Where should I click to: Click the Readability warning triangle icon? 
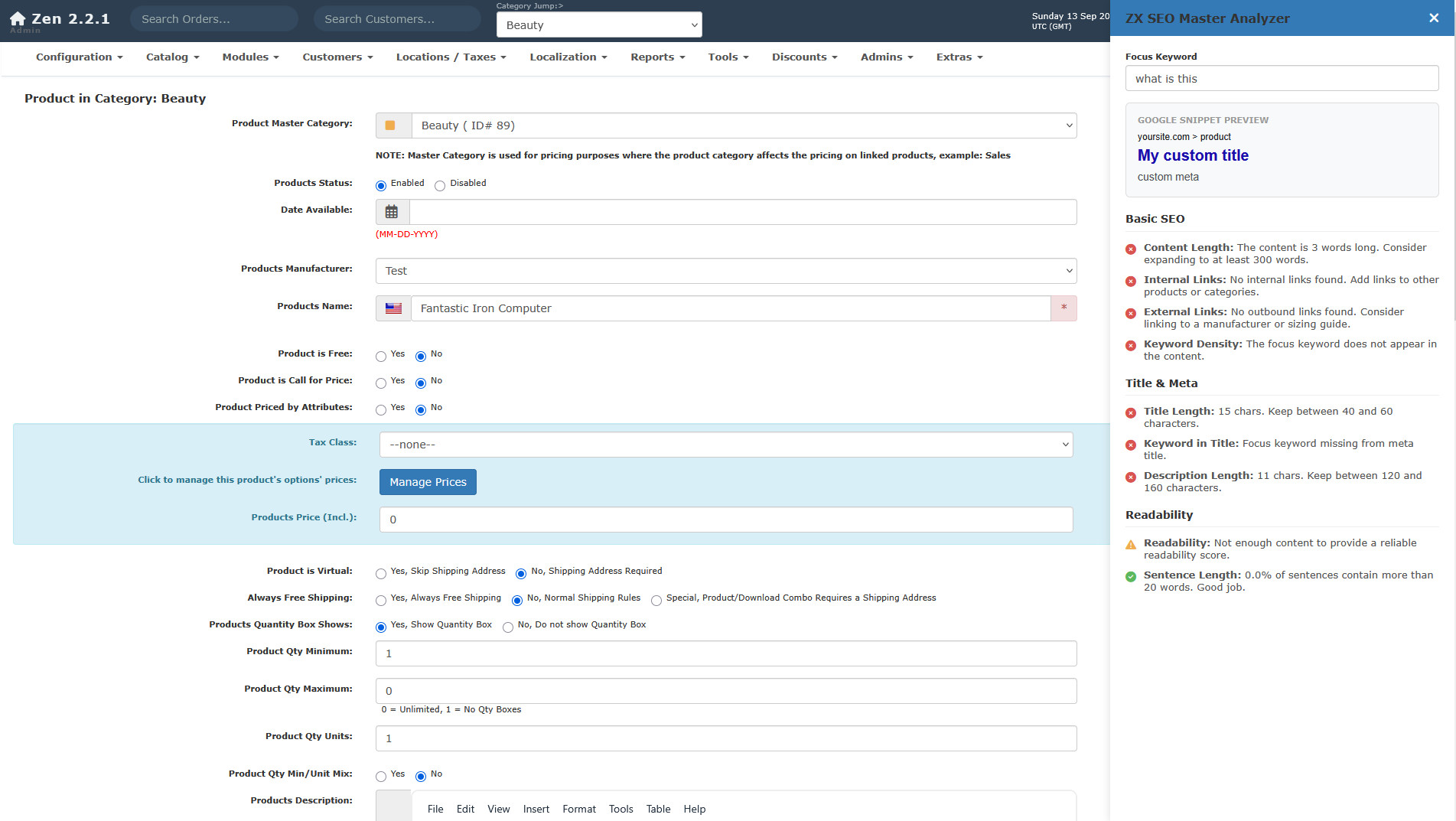pos(1131,545)
